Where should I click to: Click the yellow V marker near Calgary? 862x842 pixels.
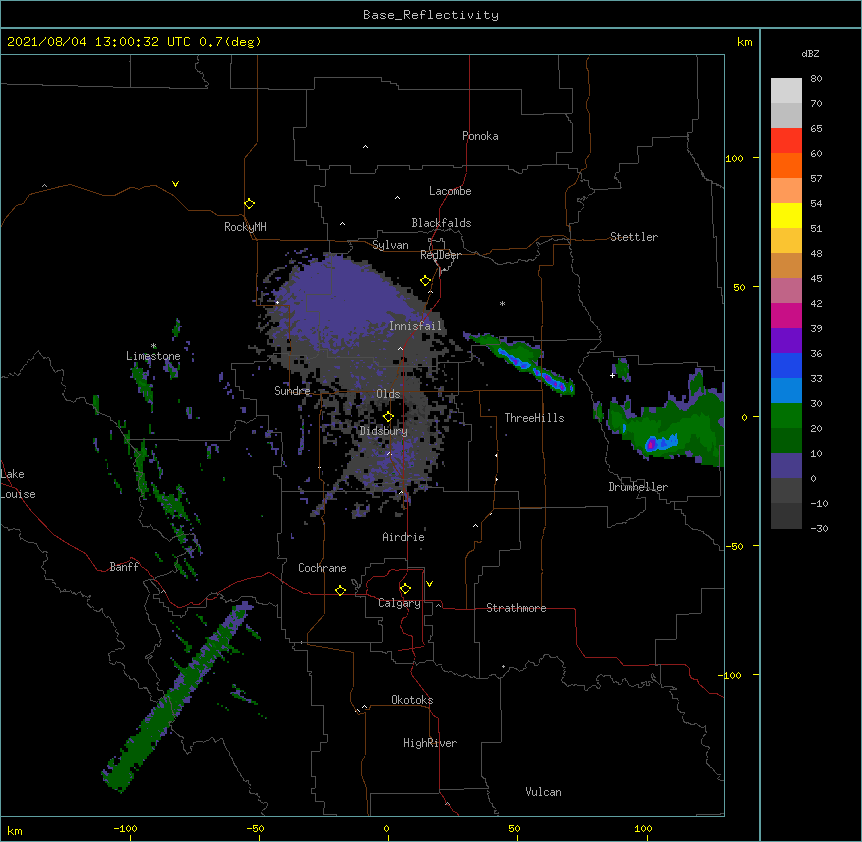pyautogui.click(x=429, y=584)
